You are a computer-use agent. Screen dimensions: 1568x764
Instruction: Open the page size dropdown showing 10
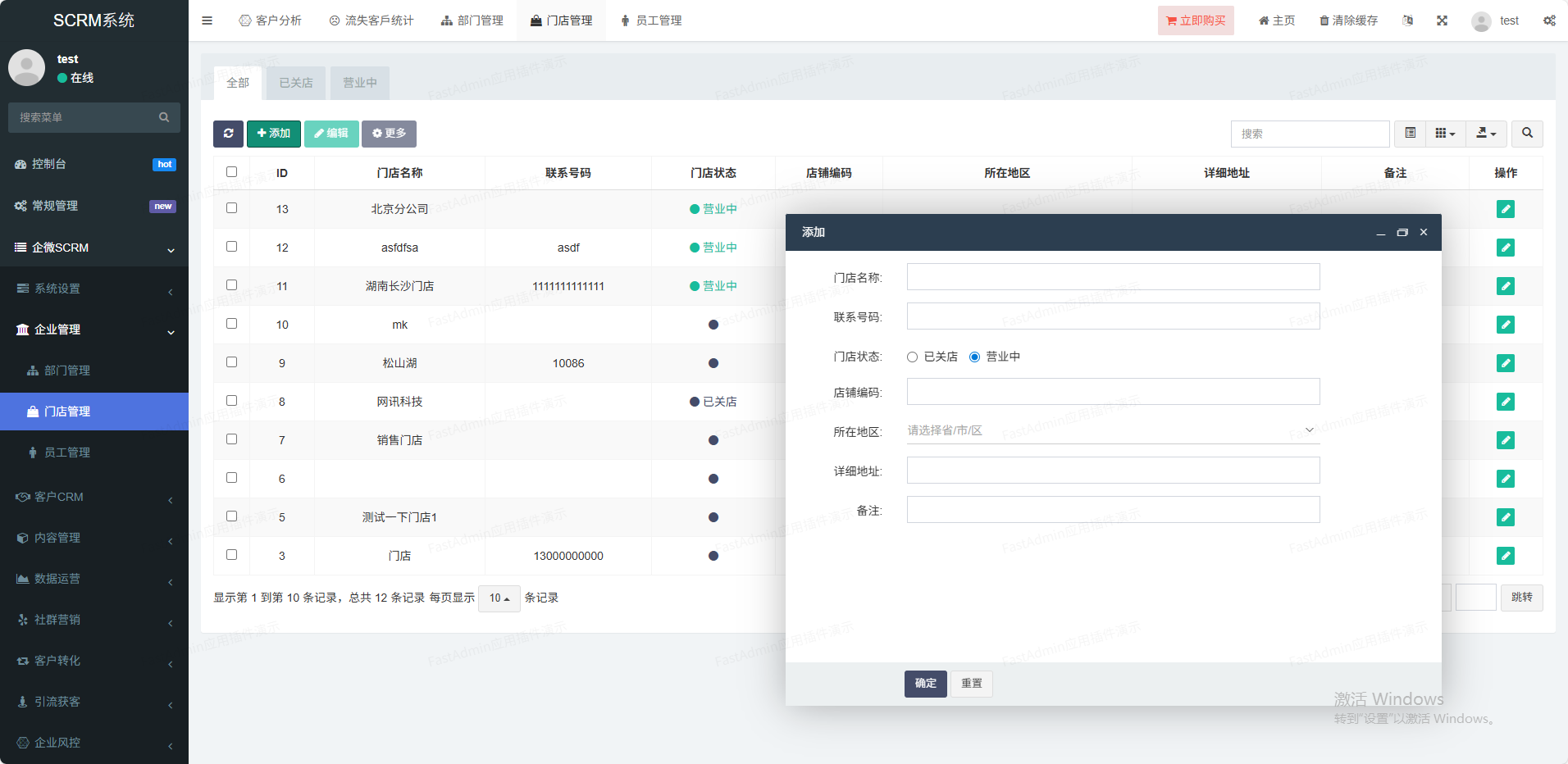pos(499,598)
